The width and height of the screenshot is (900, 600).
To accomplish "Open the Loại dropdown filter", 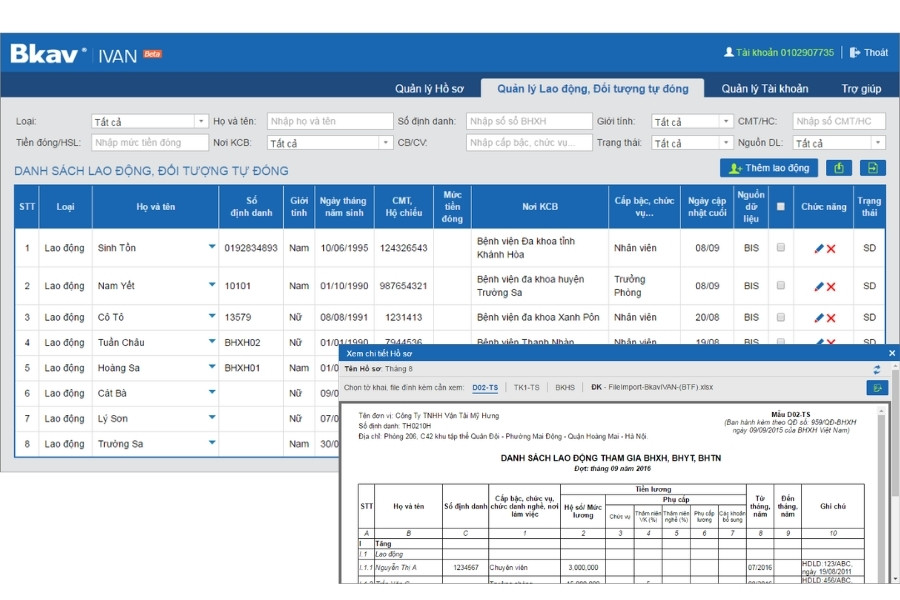I will tap(149, 121).
